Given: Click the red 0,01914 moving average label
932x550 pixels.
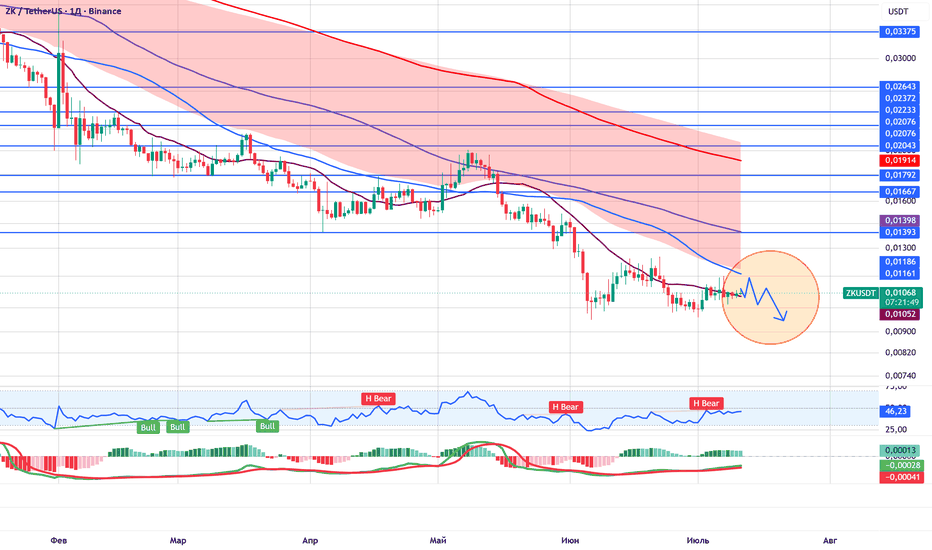Looking at the screenshot, I should click(900, 161).
